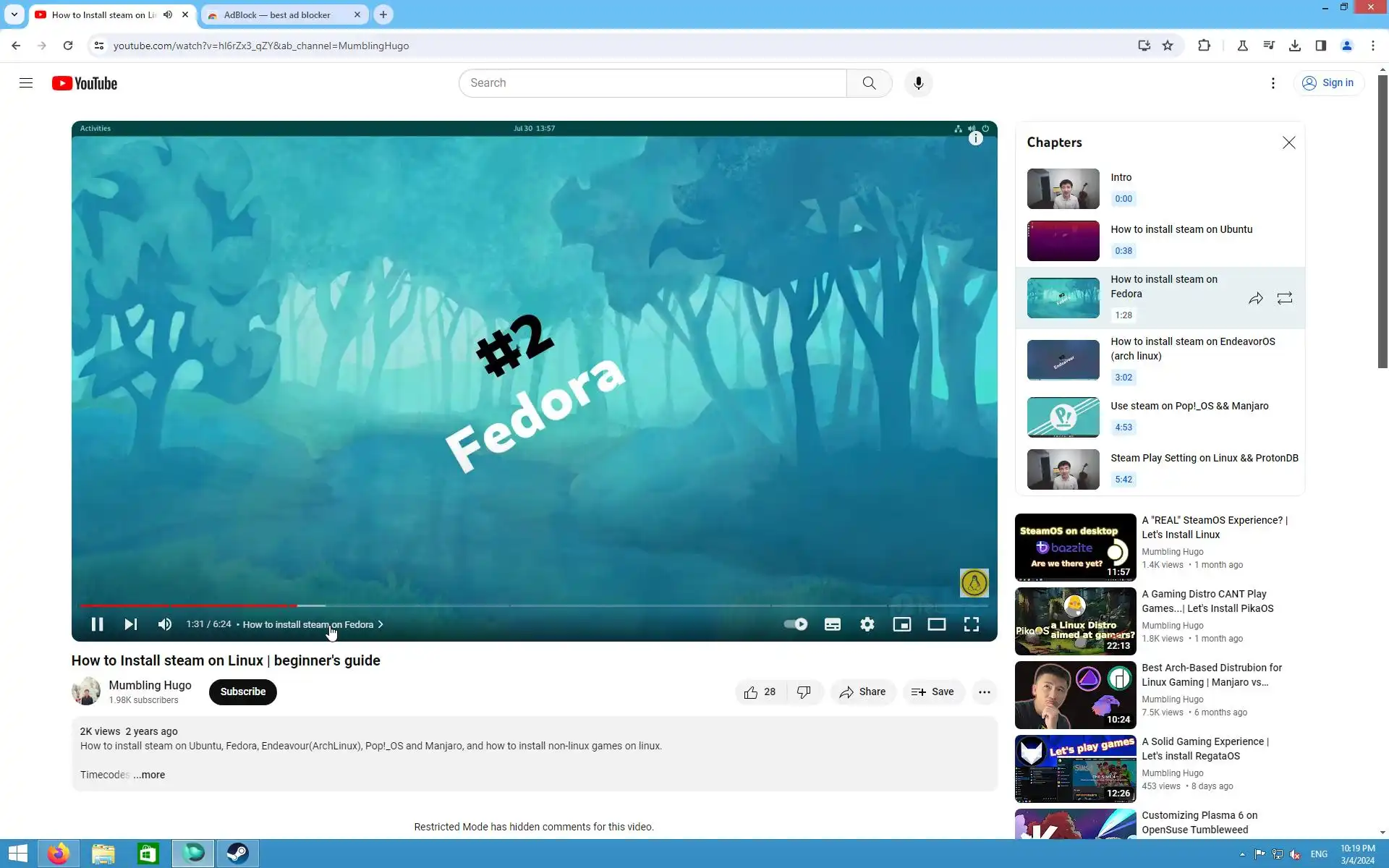This screenshot has height=868, width=1389.
Task: Toggle subtitles/closed captions
Action: point(832,624)
